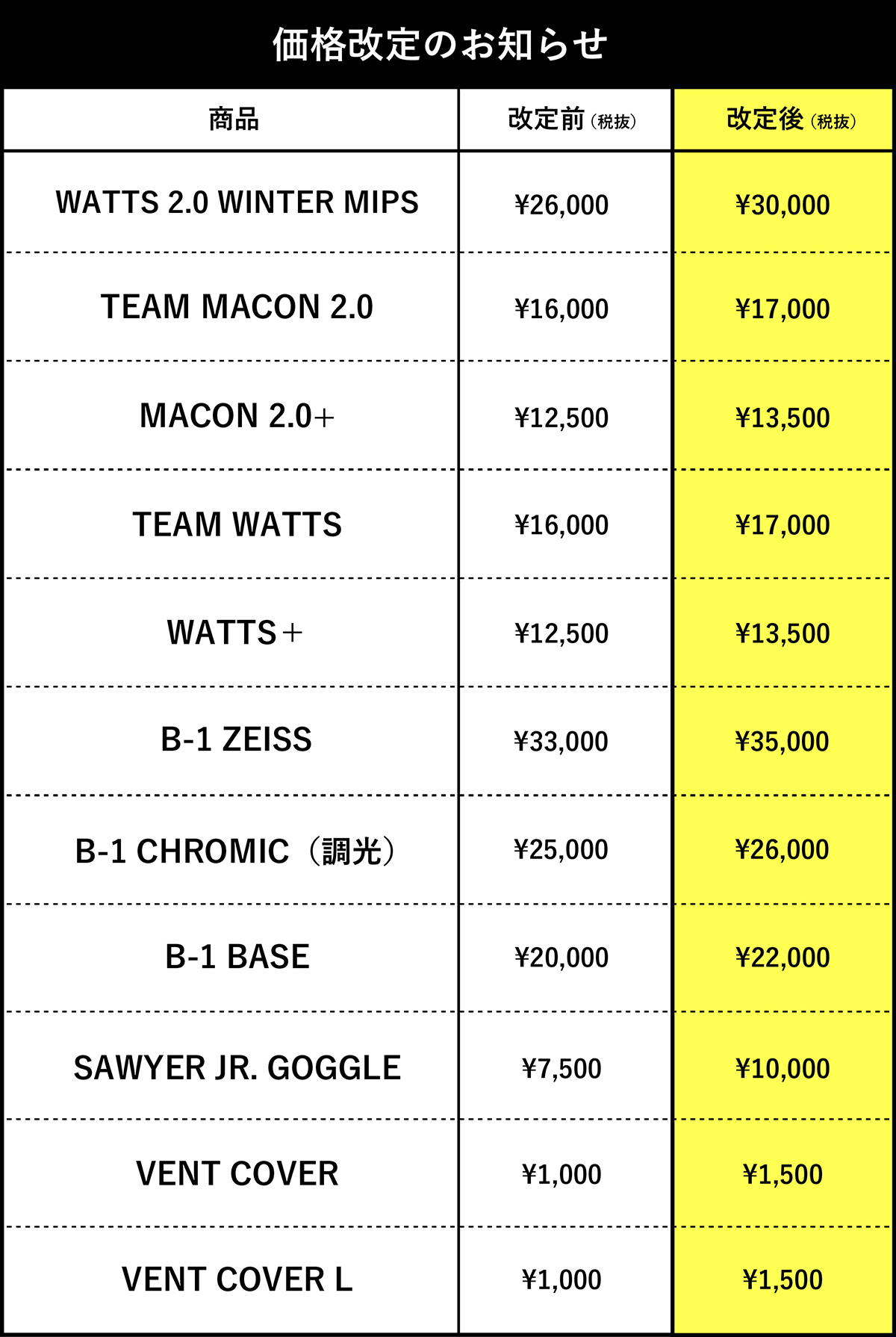
Task: Select B-1 BASE product name
Action: [237, 957]
